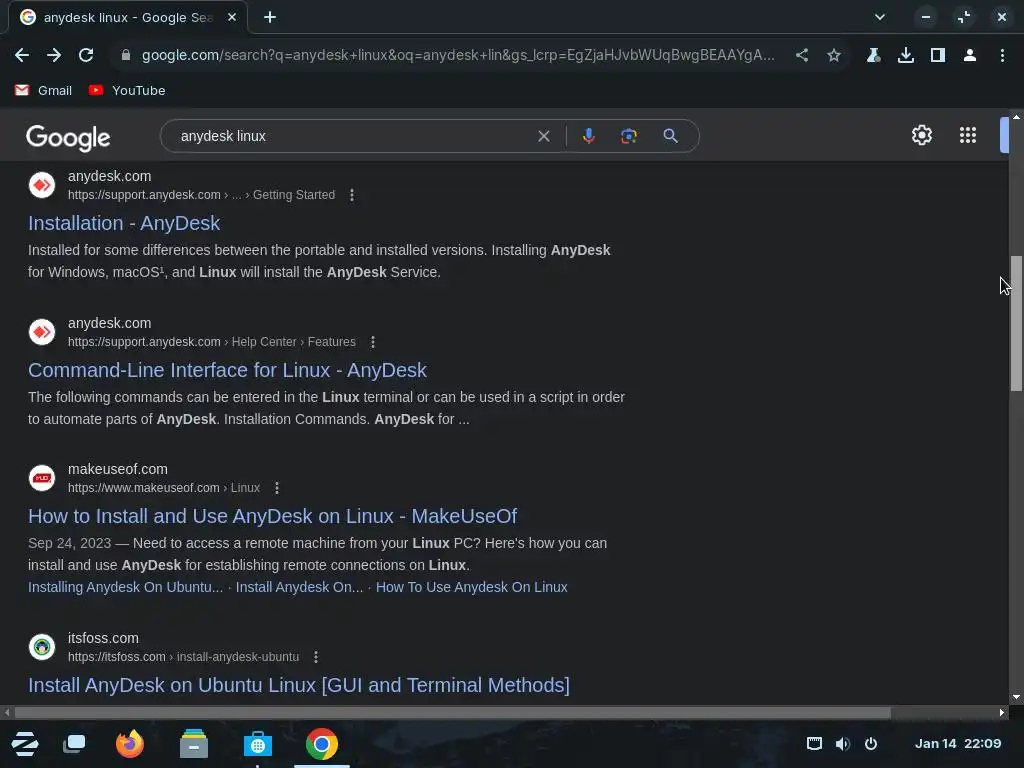Screen dimensions: 1024x768
Task: Click the scroll down arrow
Action: 1016,697
